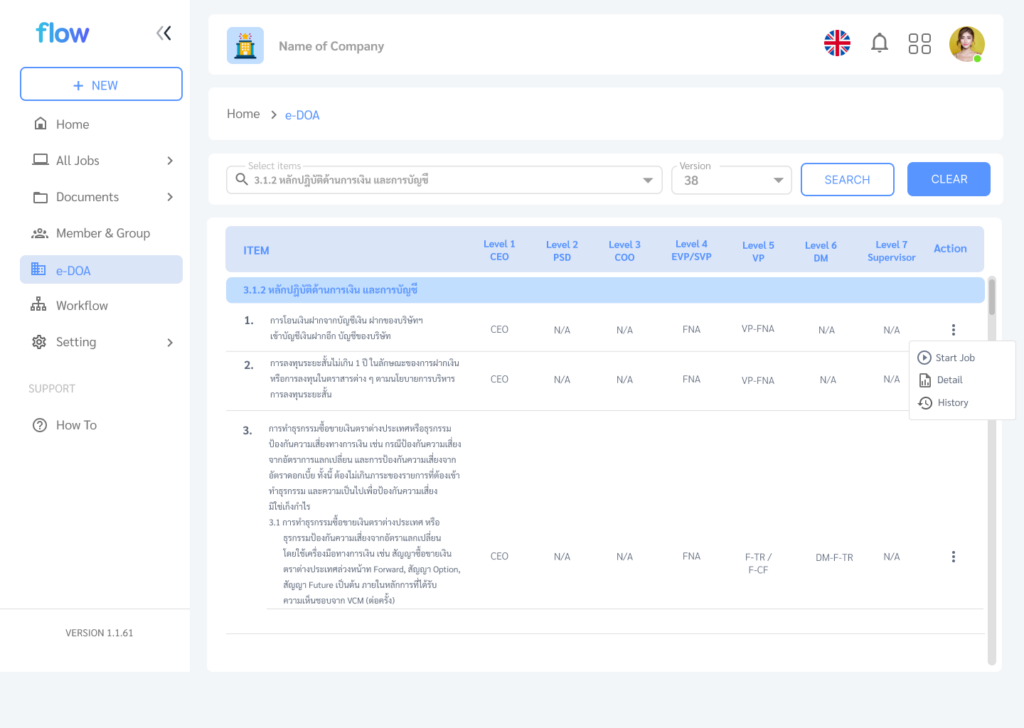1024x728 pixels.
Task: Click VP-FNA cell in row 1
Action: pyautogui.click(x=758, y=328)
